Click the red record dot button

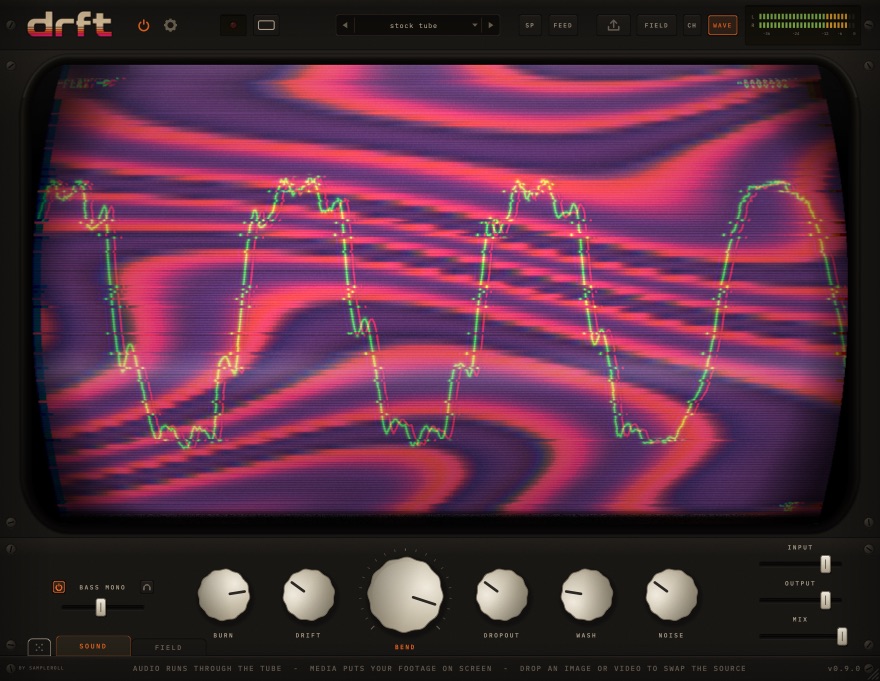[x=233, y=25]
